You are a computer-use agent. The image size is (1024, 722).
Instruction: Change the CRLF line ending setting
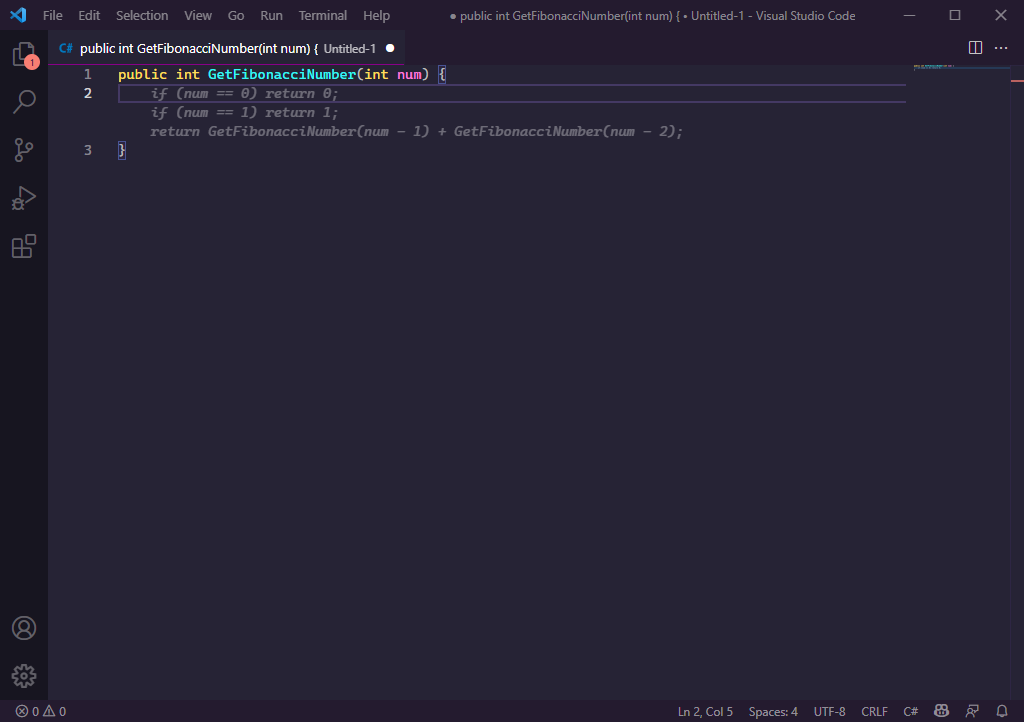point(874,711)
